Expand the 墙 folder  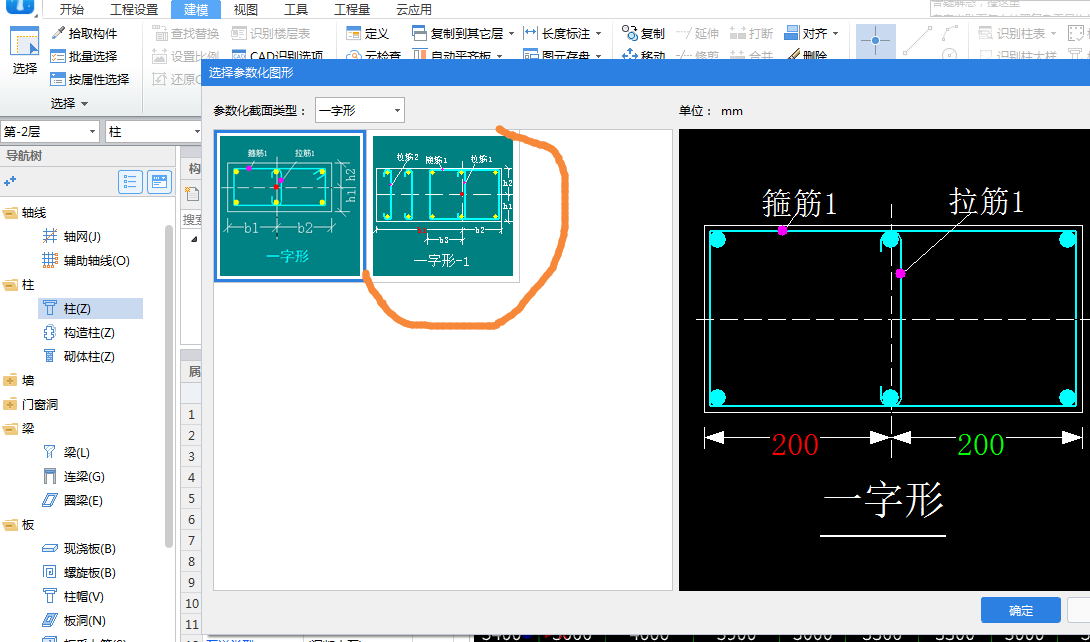10,380
